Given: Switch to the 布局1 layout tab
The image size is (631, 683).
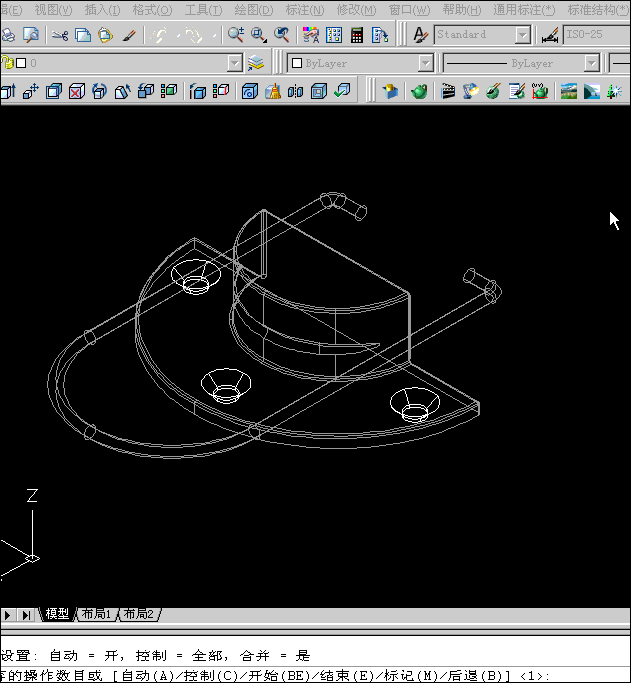Looking at the screenshot, I should [98, 614].
